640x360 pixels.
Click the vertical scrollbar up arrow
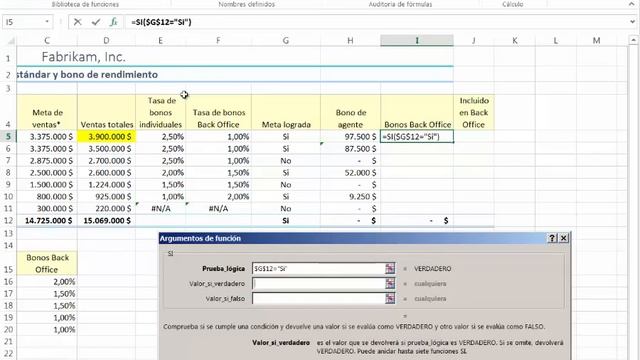click(633, 40)
